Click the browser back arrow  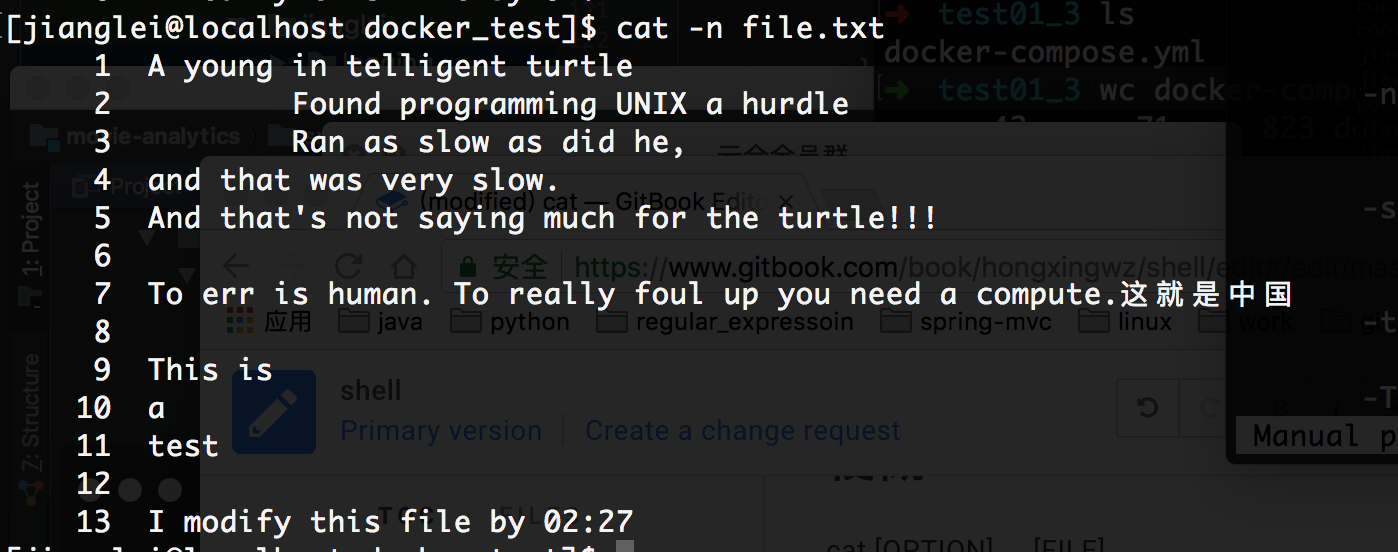[x=237, y=267]
